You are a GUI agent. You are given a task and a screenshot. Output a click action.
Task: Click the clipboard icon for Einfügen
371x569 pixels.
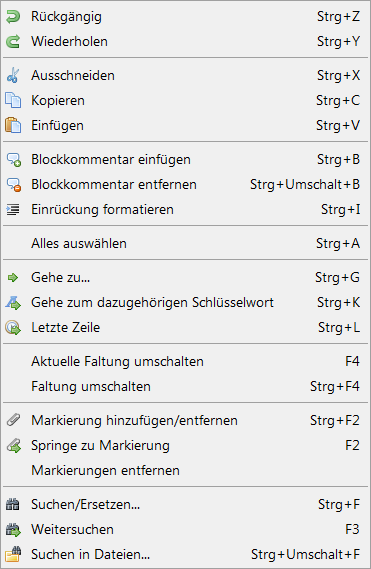coord(13,126)
